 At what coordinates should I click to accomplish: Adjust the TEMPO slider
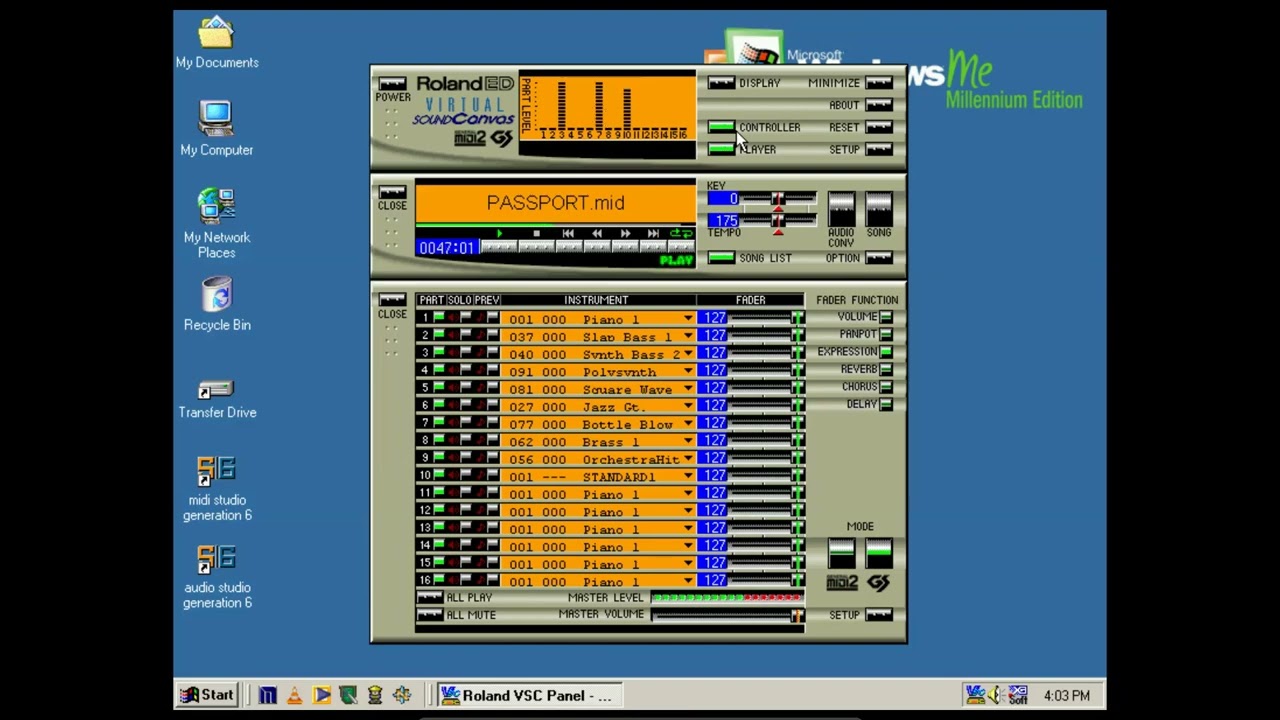[x=779, y=220]
